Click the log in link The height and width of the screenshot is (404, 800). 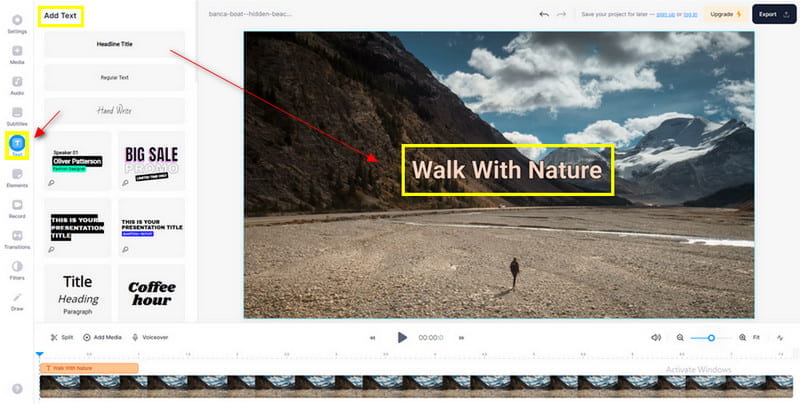[690, 14]
